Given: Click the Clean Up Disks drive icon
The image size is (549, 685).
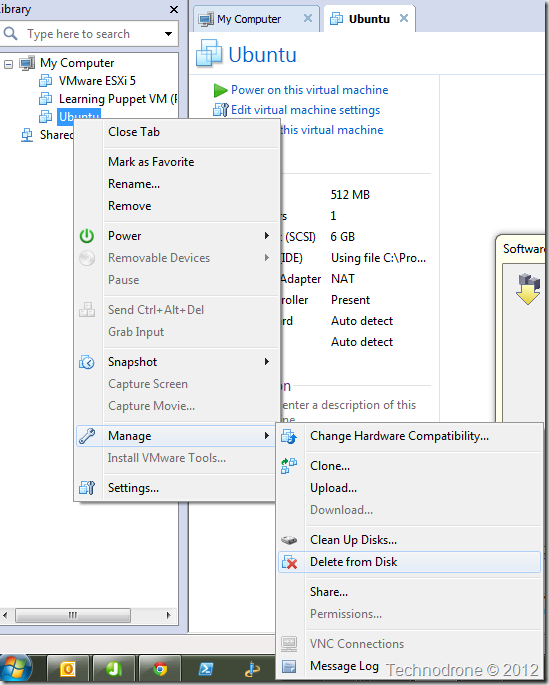Looking at the screenshot, I should (289, 540).
